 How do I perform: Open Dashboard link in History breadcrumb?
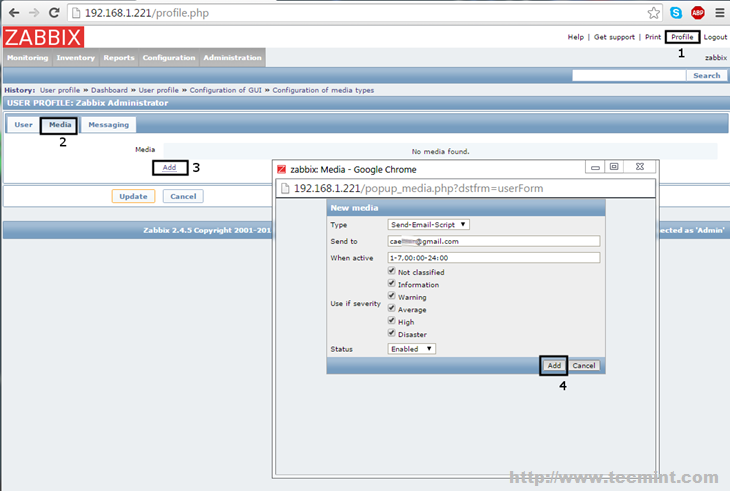pos(109,90)
